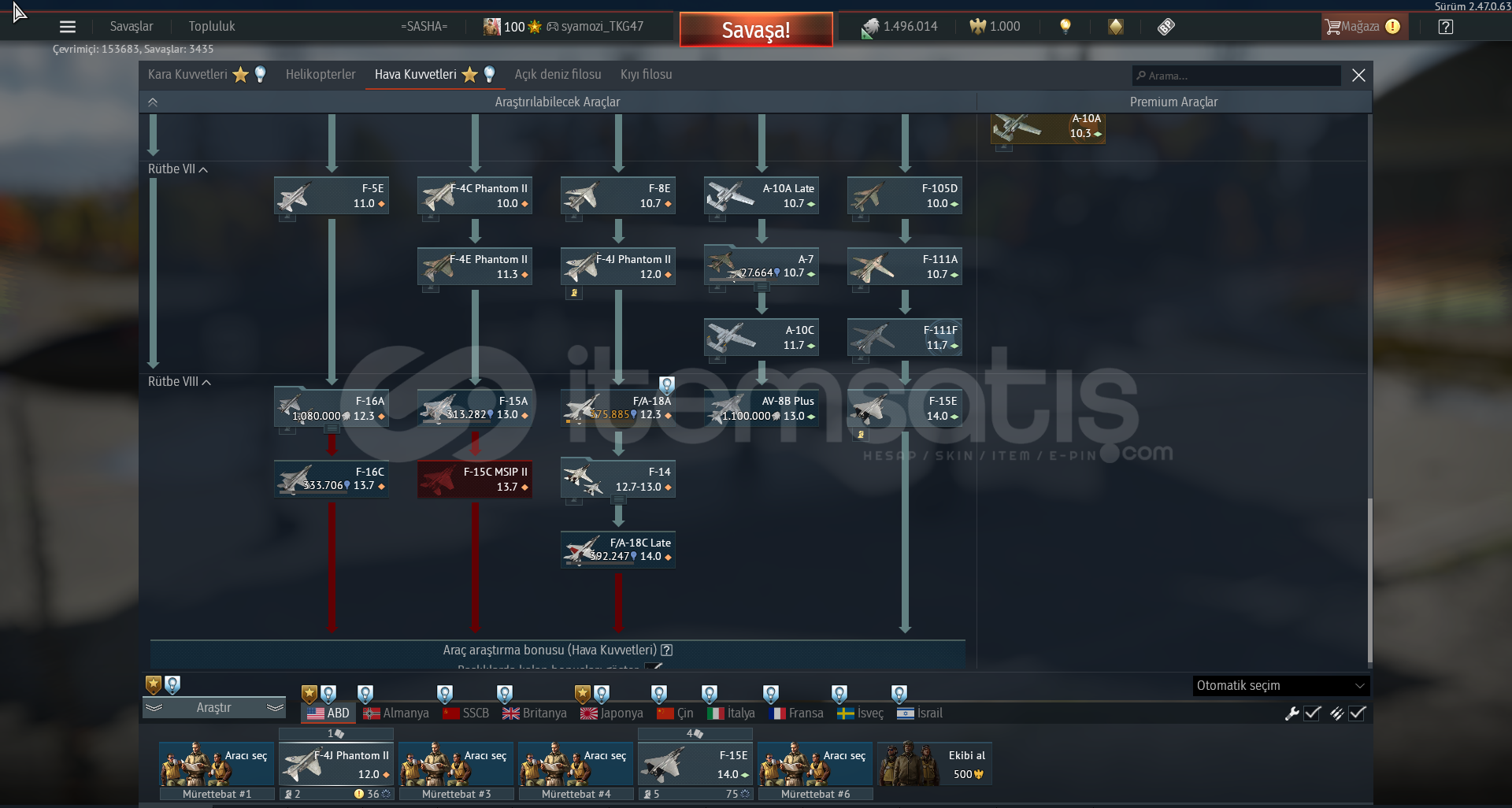
Task: Toggle automatic ammo refill checkbox next to bullets
Action: [x=1357, y=713]
